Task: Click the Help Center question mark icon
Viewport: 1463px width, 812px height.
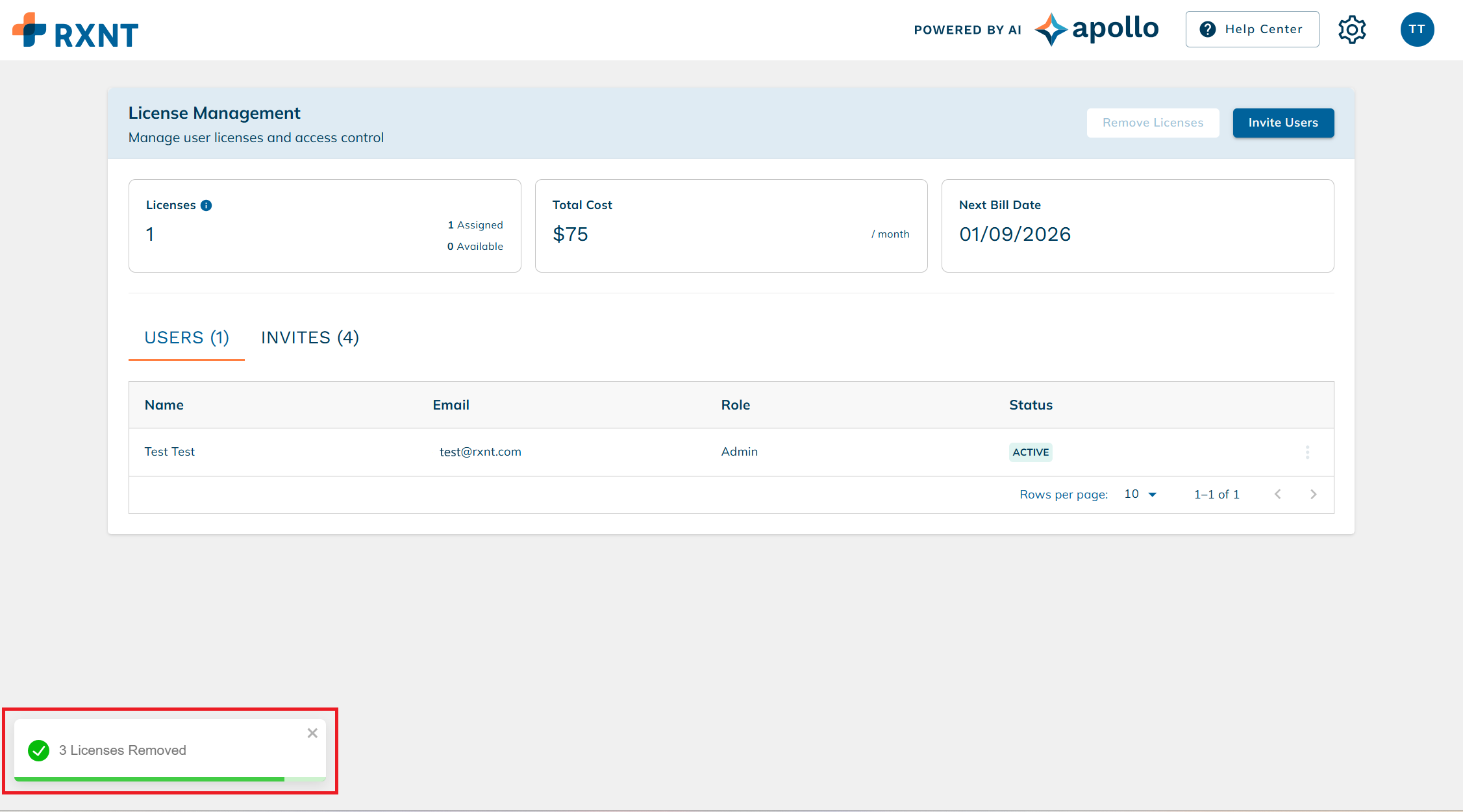Action: pyautogui.click(x=1207, y=29)
